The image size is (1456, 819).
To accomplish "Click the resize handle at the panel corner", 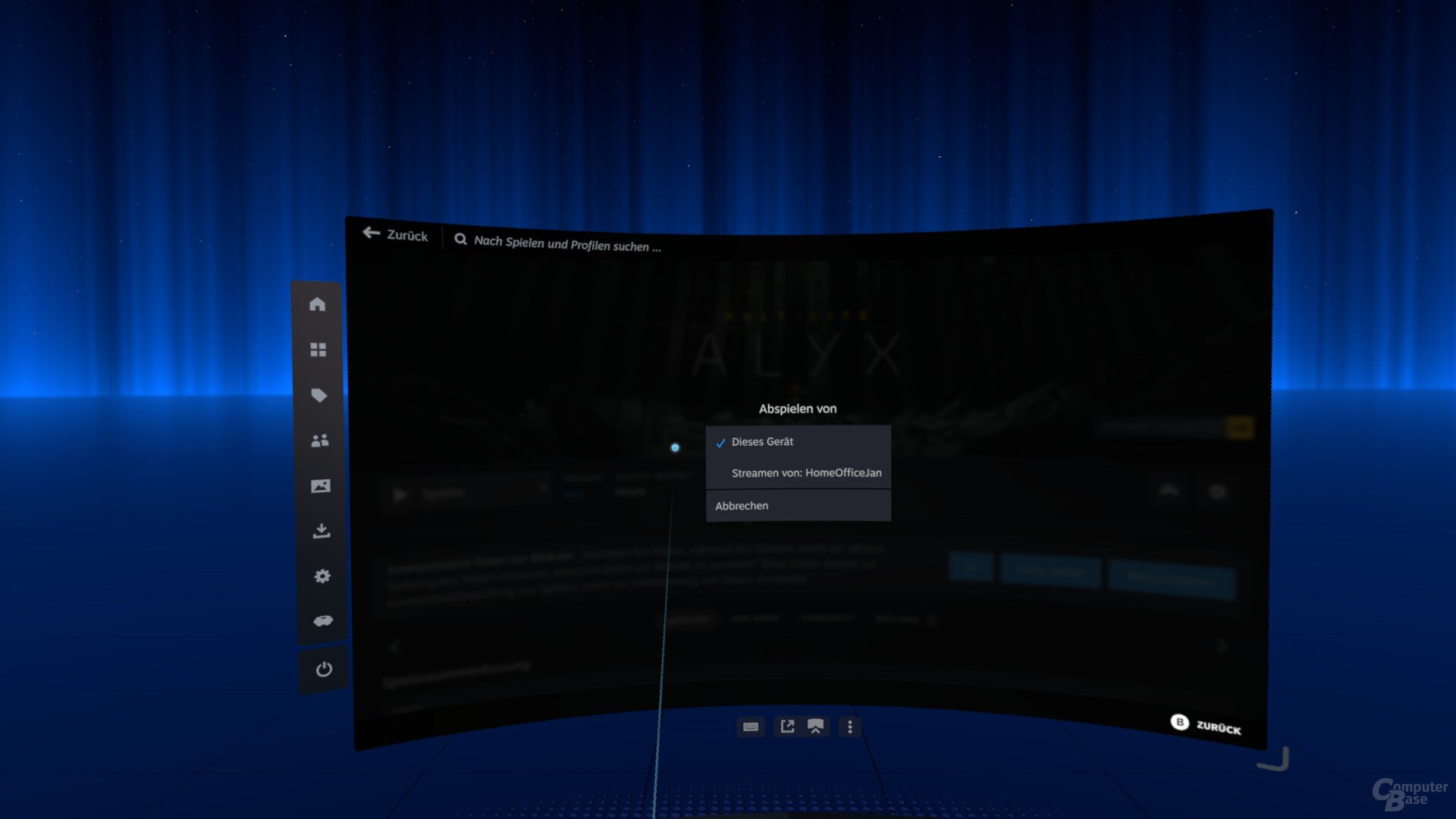I will click(1274, 759).
